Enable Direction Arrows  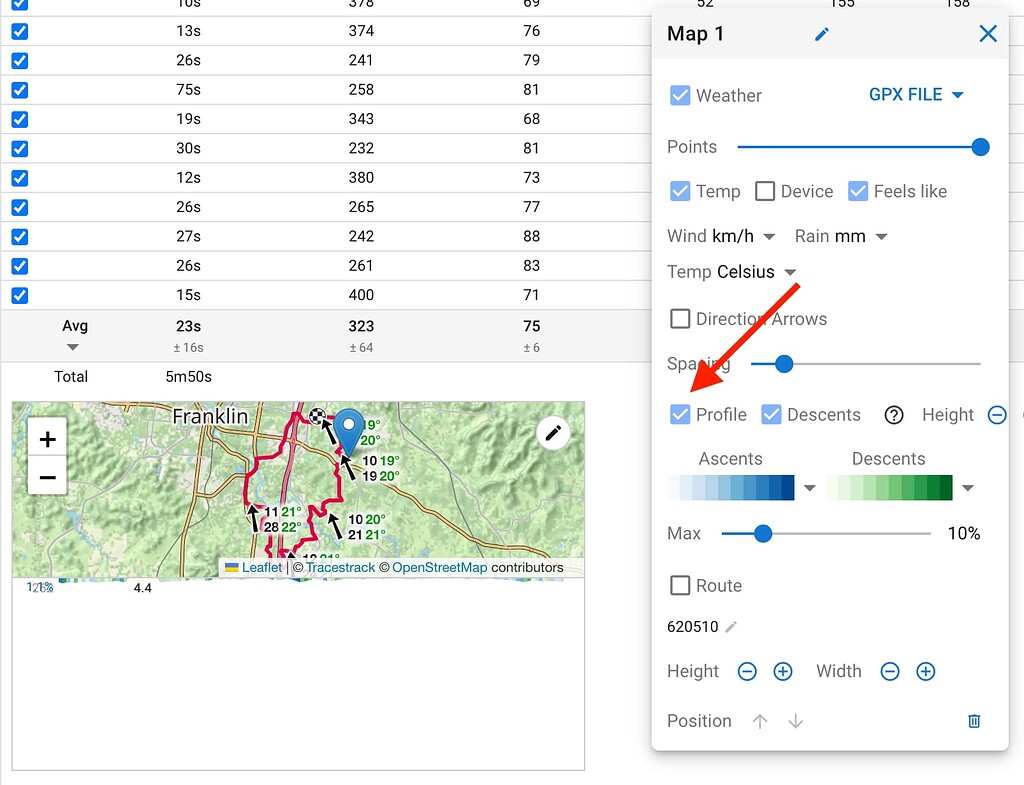(680, 318)
